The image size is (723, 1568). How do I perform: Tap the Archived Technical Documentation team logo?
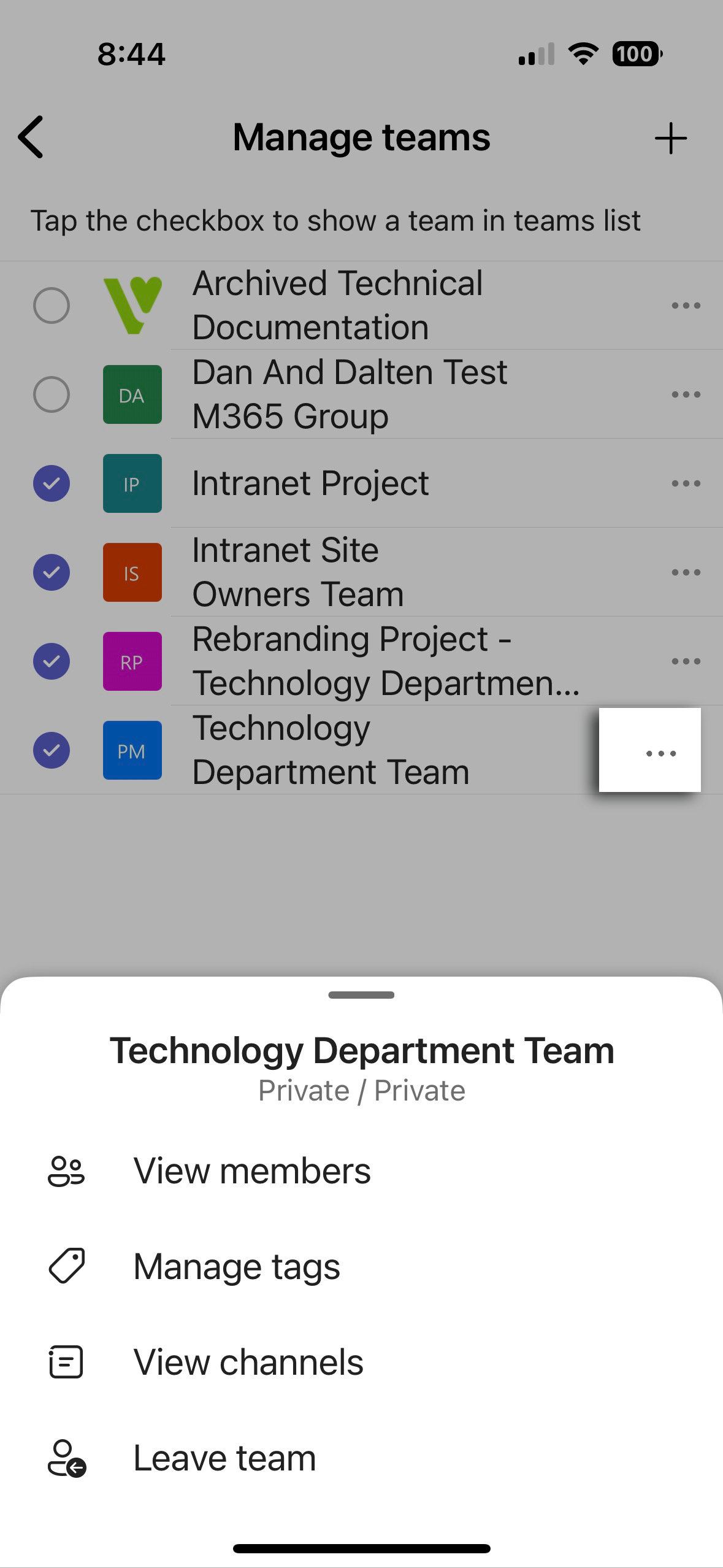point(132,306)
